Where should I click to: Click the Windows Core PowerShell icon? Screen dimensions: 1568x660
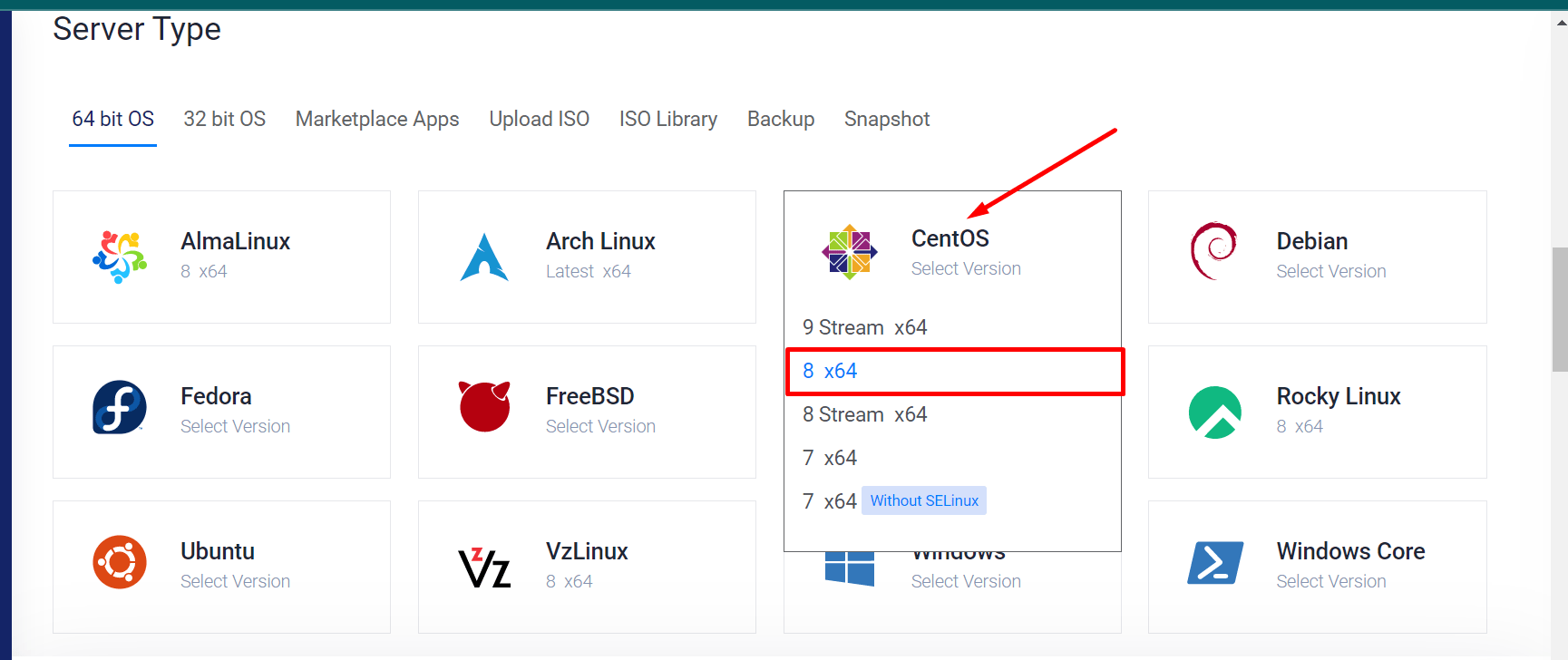pos(1215,562)
